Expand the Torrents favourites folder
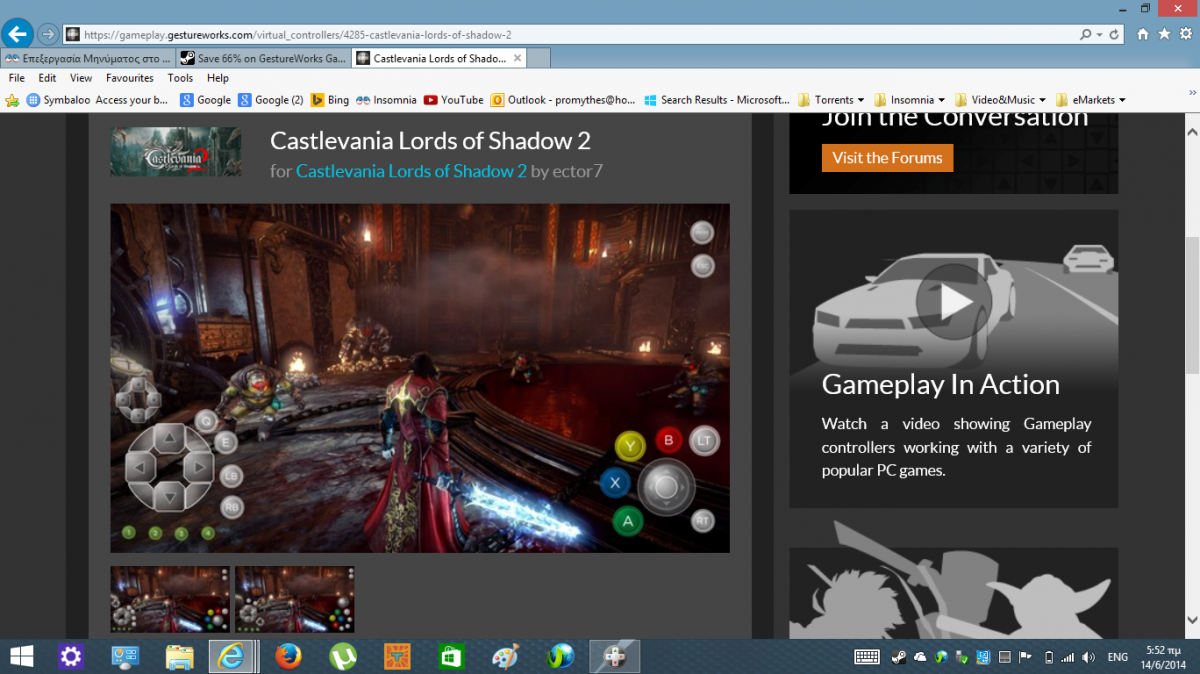This screenshot has height=674, width=1200. (832, 100)
